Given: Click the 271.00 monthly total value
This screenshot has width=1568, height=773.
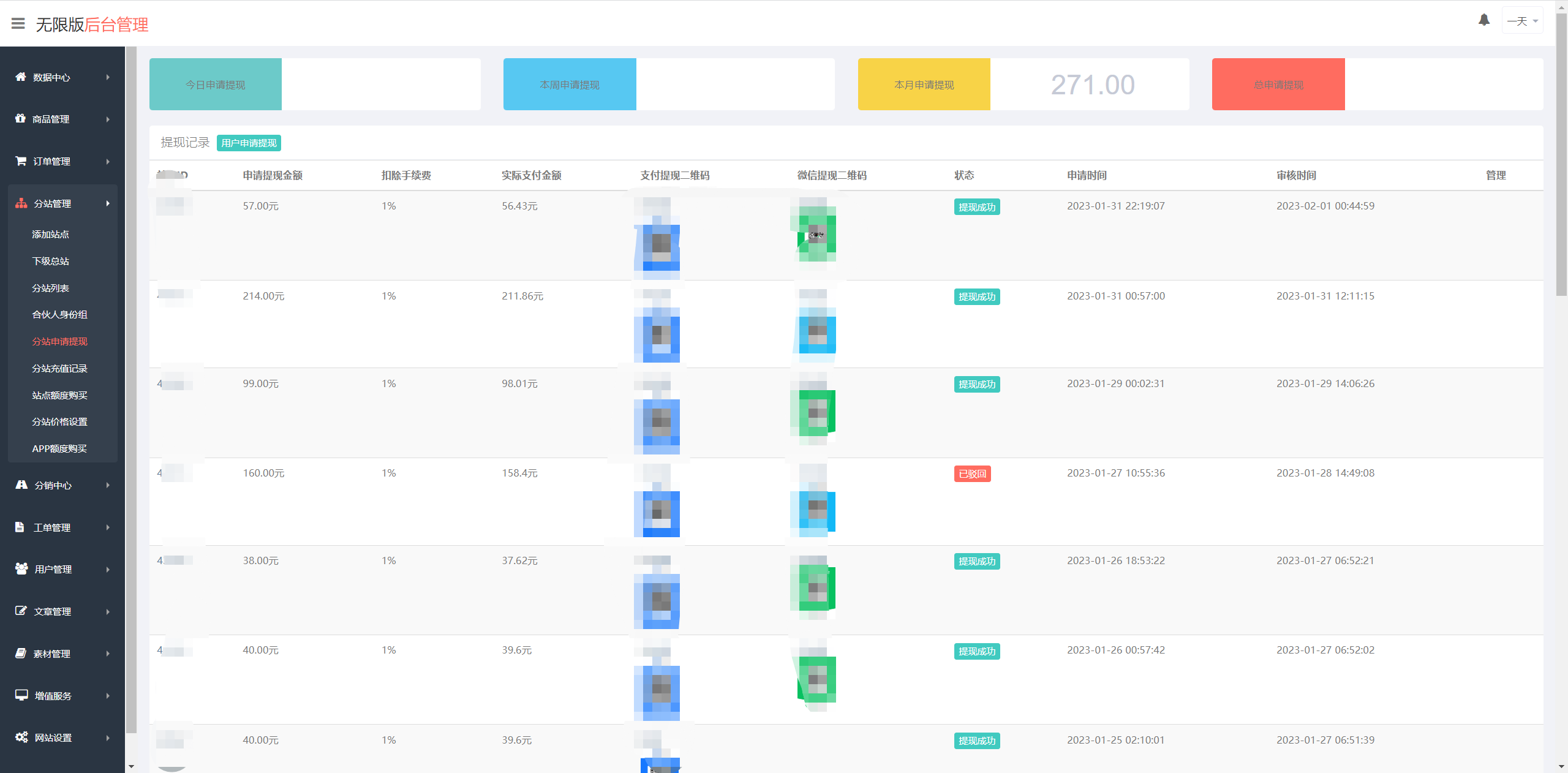Looking at the screenshot, I should pyautogui.click(x=1093, y=85).
